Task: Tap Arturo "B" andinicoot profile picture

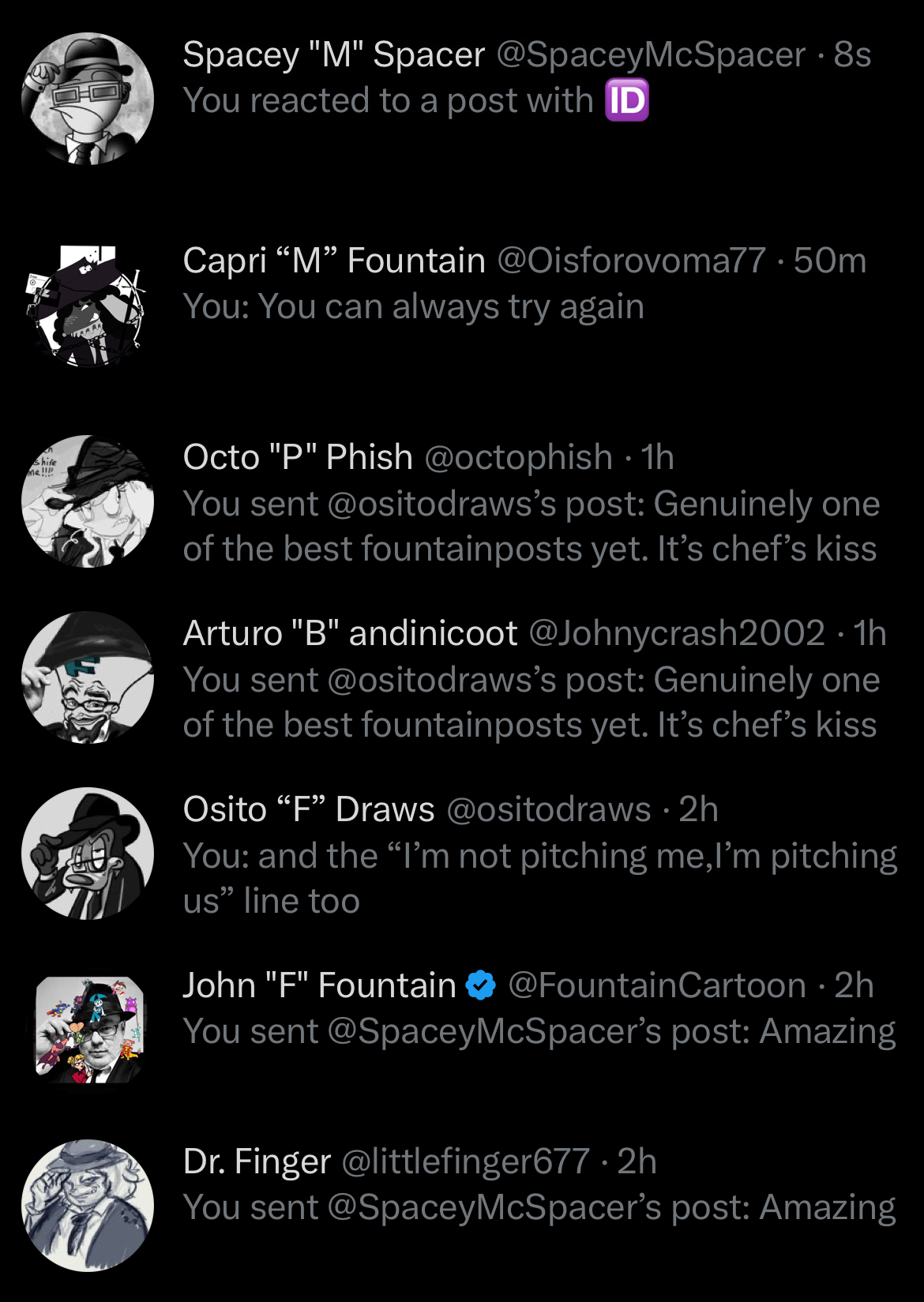Action: (88, 677)
